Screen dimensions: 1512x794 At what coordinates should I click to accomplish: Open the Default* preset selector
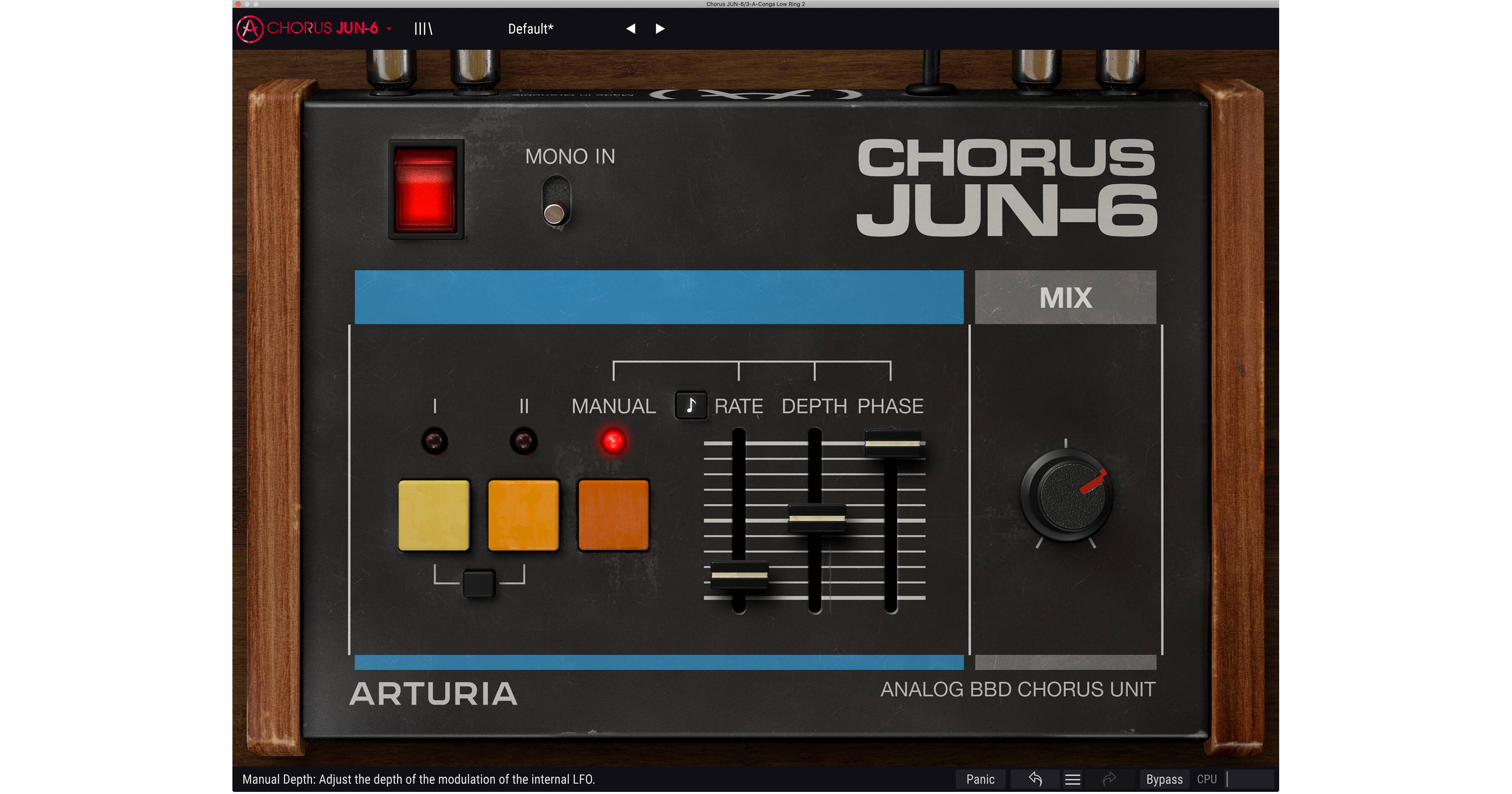(530, 28)
